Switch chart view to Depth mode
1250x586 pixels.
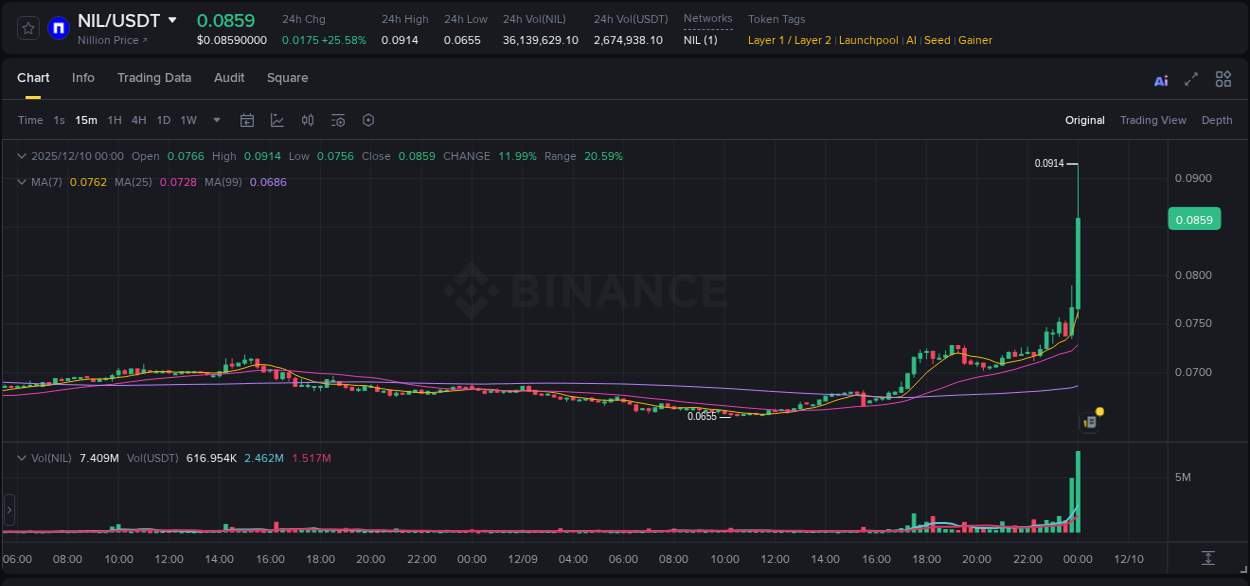pyautogui.click(x=1217, y=119)
